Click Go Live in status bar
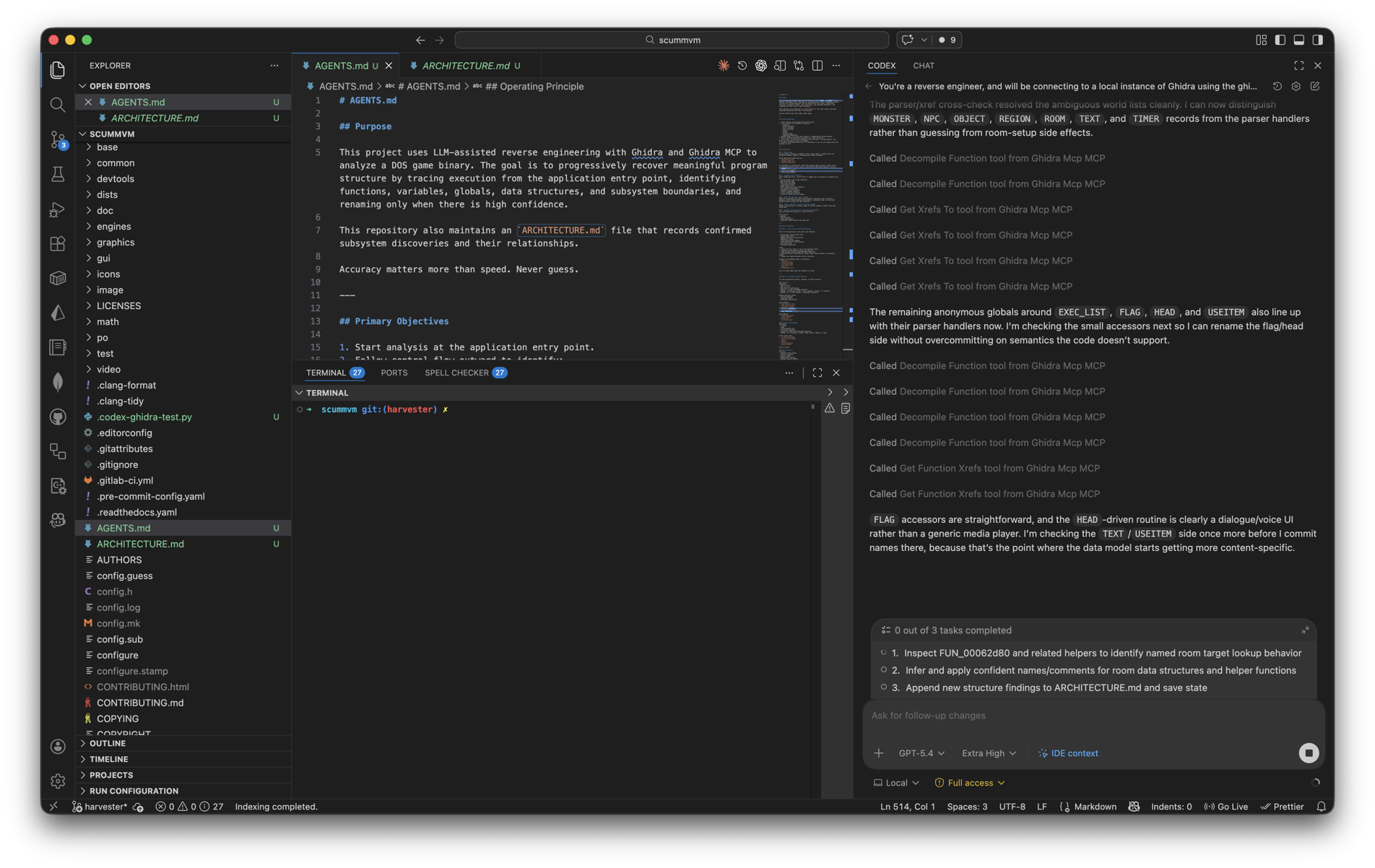This screenshot has height=868, width=1375. click(1226, 807)
